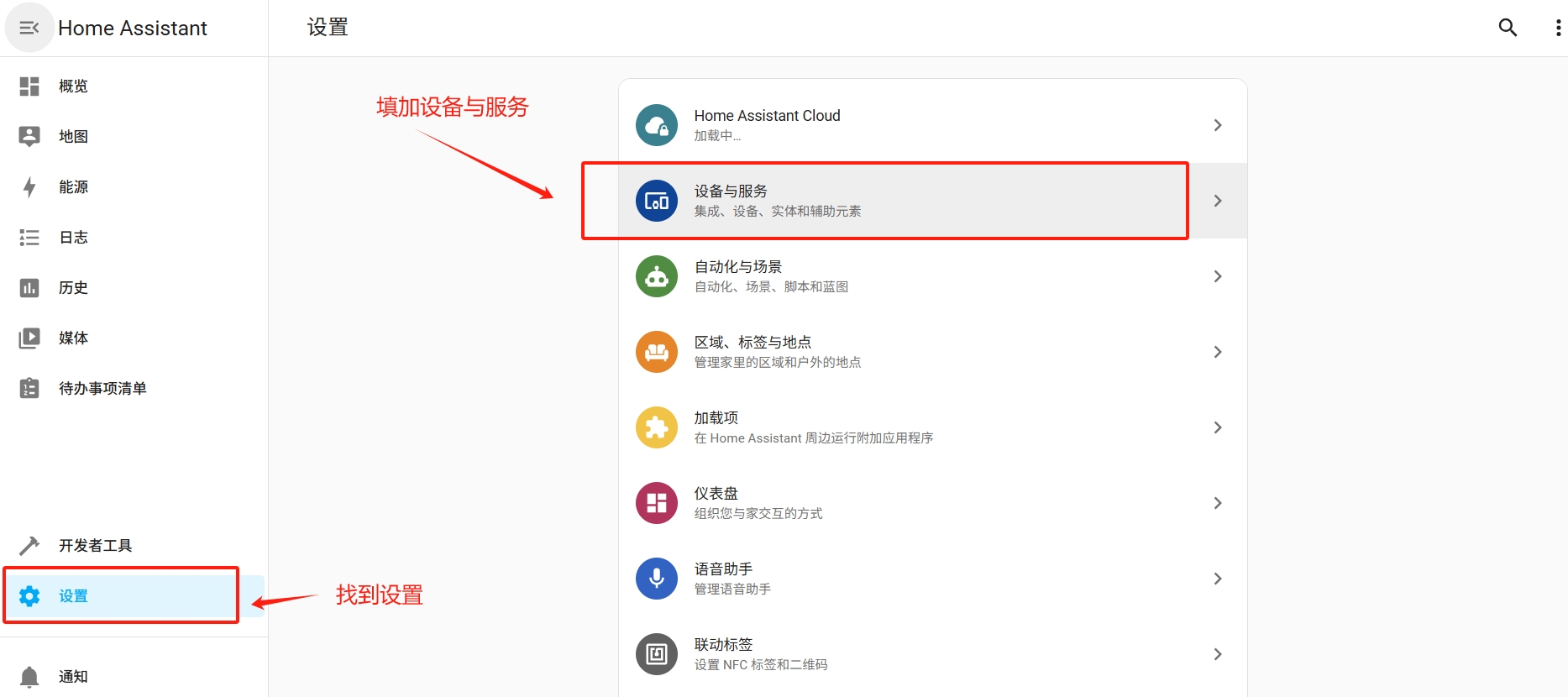1568x697 pixels.
Task: Open 仪表盘 via its right chevron
Action: coord(1218,503)
